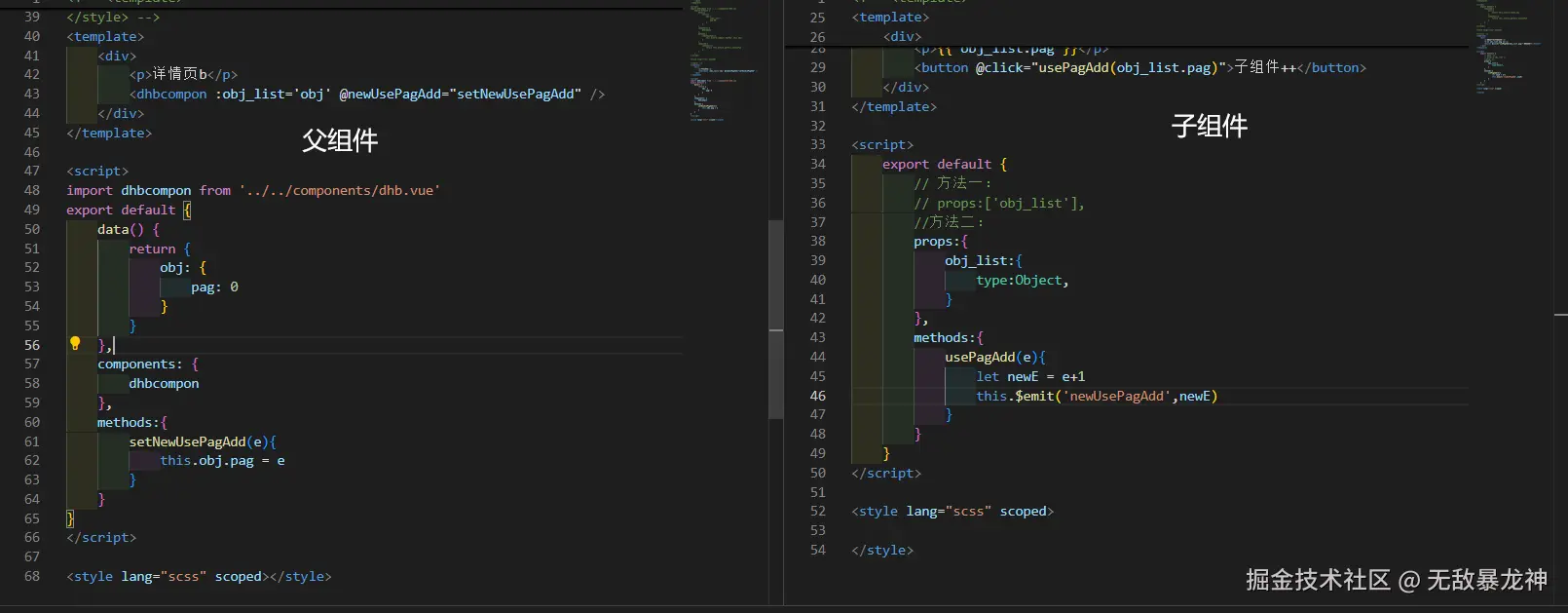The image size is (1568, 613).
Task: Click '@click="usePagAdd(obj_list.pag)"' attribute in the right pane
Action: point(1101,67)
